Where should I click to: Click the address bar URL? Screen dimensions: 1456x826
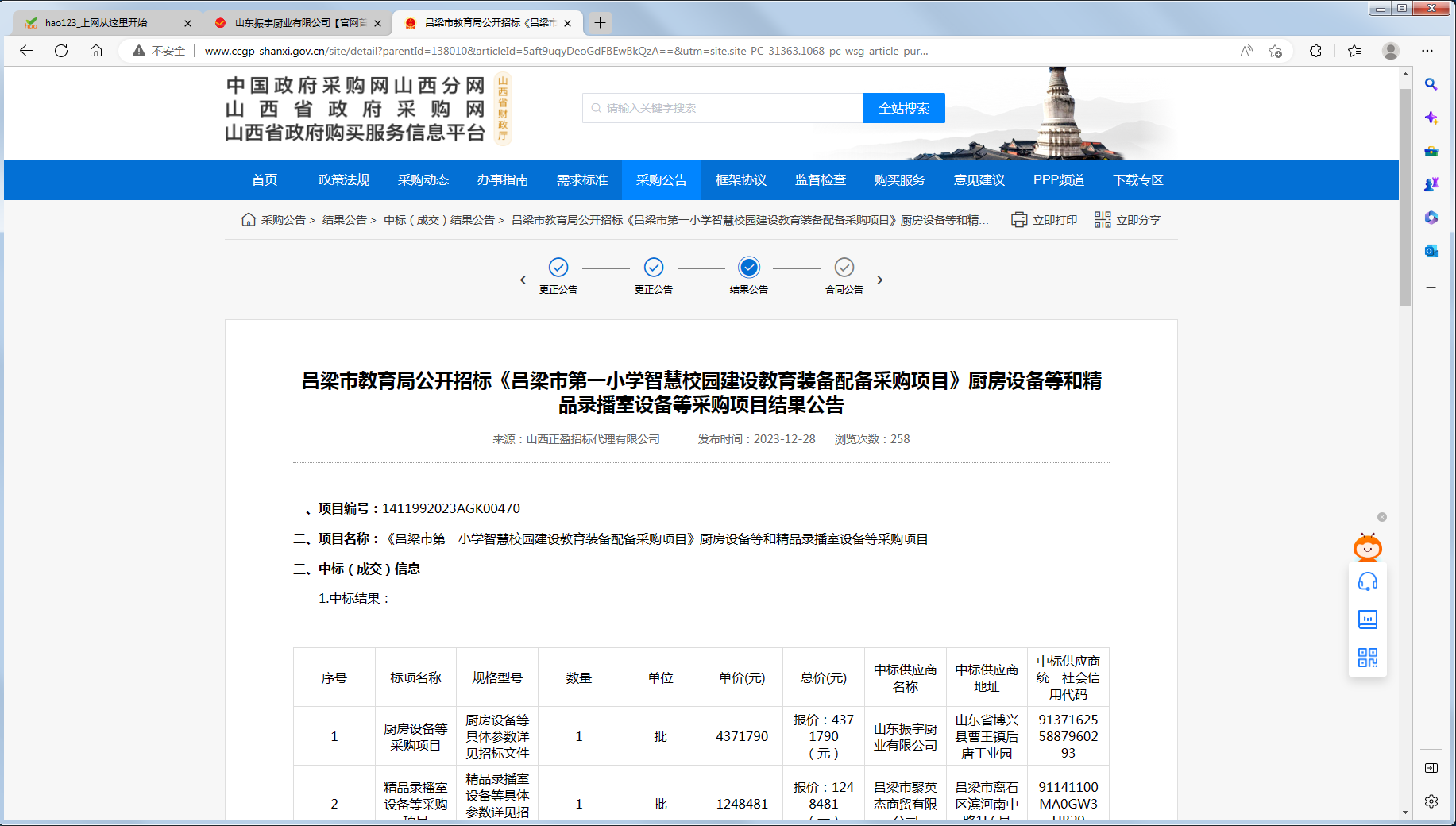[x=566, y=51]
